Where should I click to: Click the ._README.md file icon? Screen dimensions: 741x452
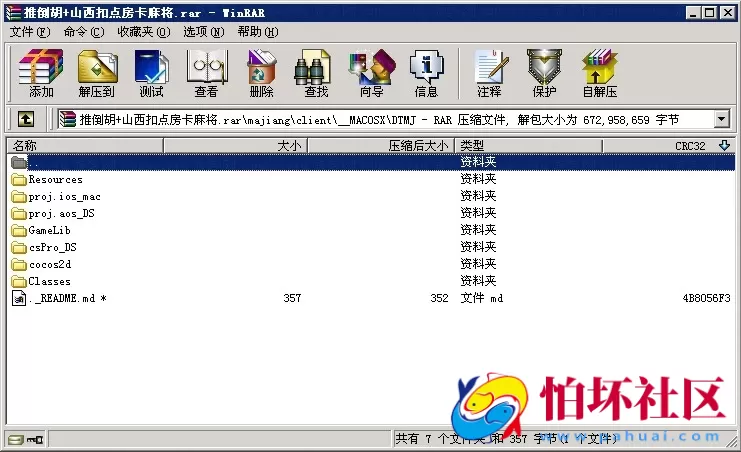coord(19,298)
